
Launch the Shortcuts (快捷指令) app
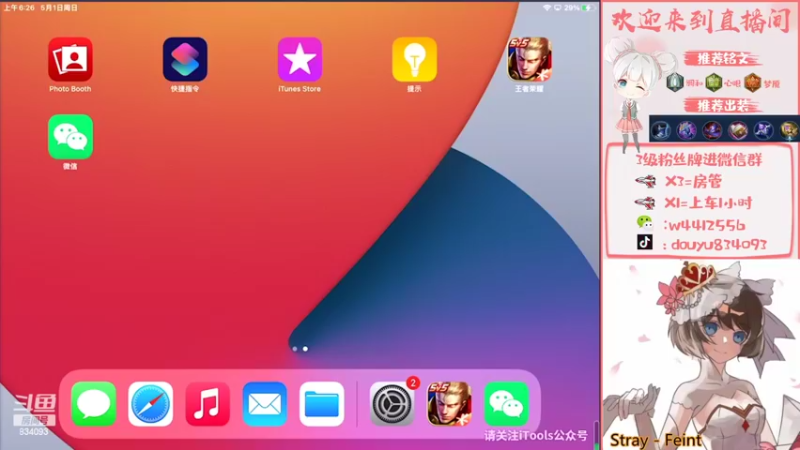pos(185,59)
